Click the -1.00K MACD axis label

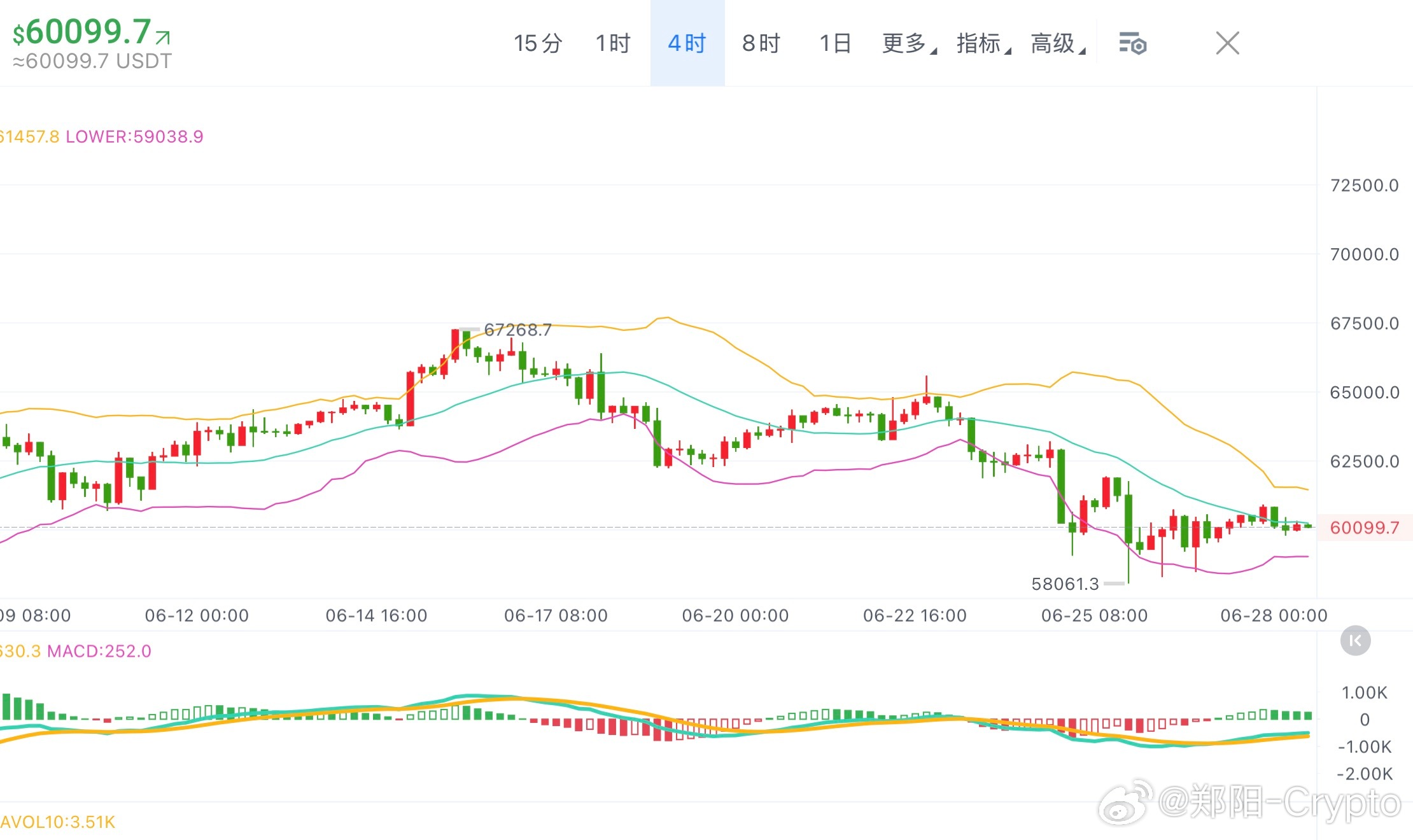pos(1364,746)
